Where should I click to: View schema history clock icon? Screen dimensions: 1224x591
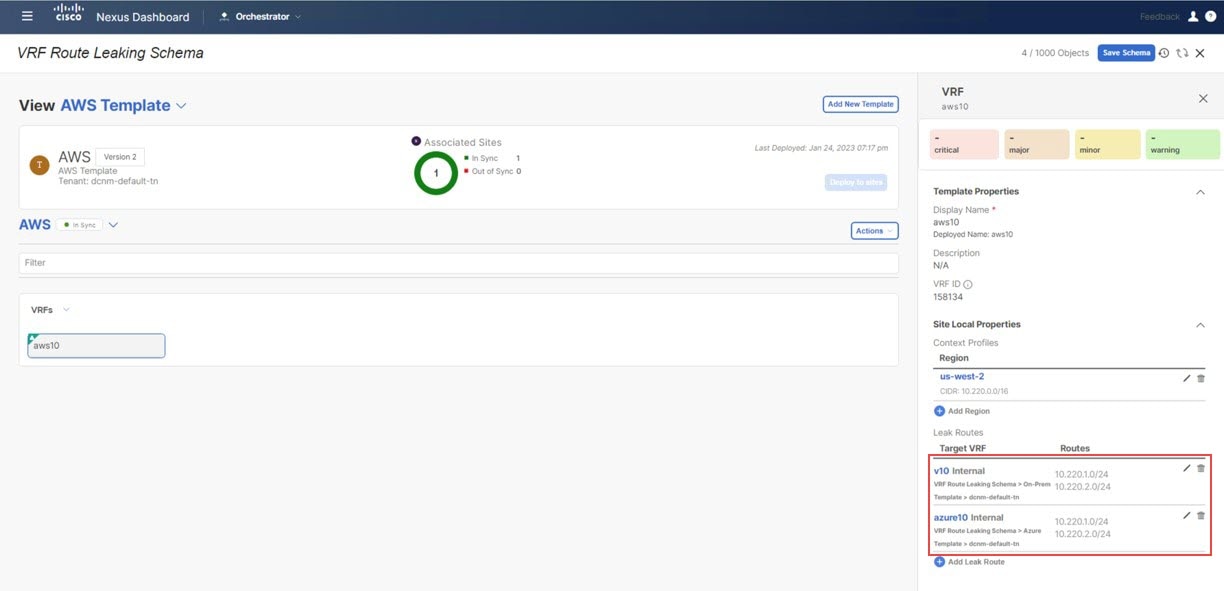(1164, 53)
